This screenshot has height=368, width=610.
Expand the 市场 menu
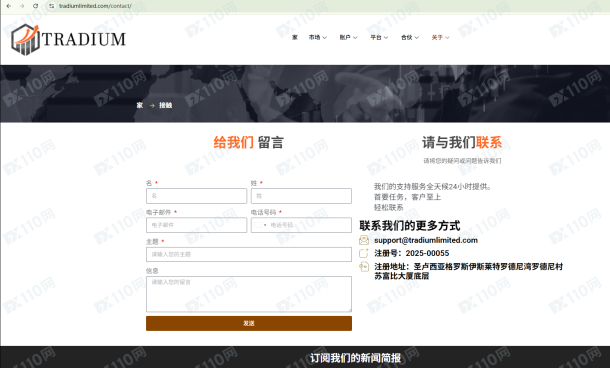pyautogui.click(x=317, y=37)
